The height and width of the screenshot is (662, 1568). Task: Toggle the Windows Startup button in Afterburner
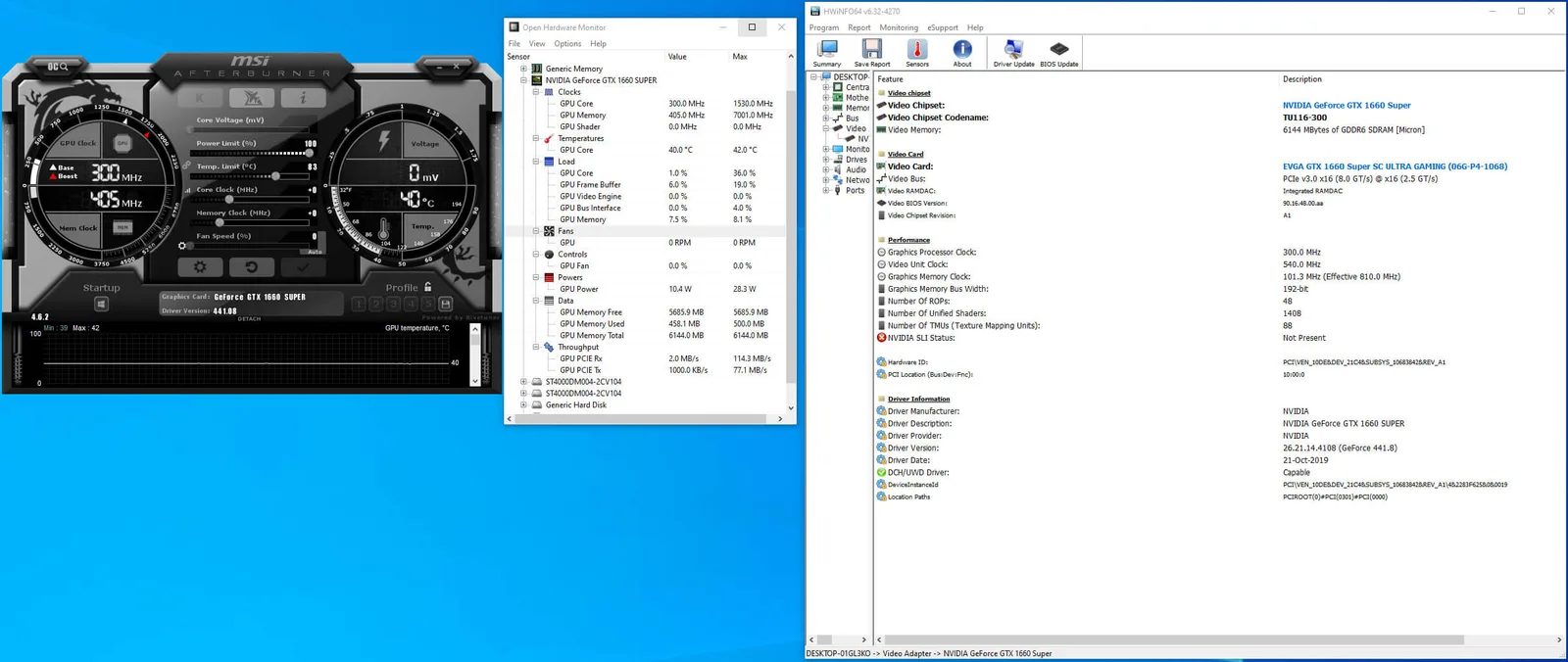pyautogui.click(x=101, y=305)
